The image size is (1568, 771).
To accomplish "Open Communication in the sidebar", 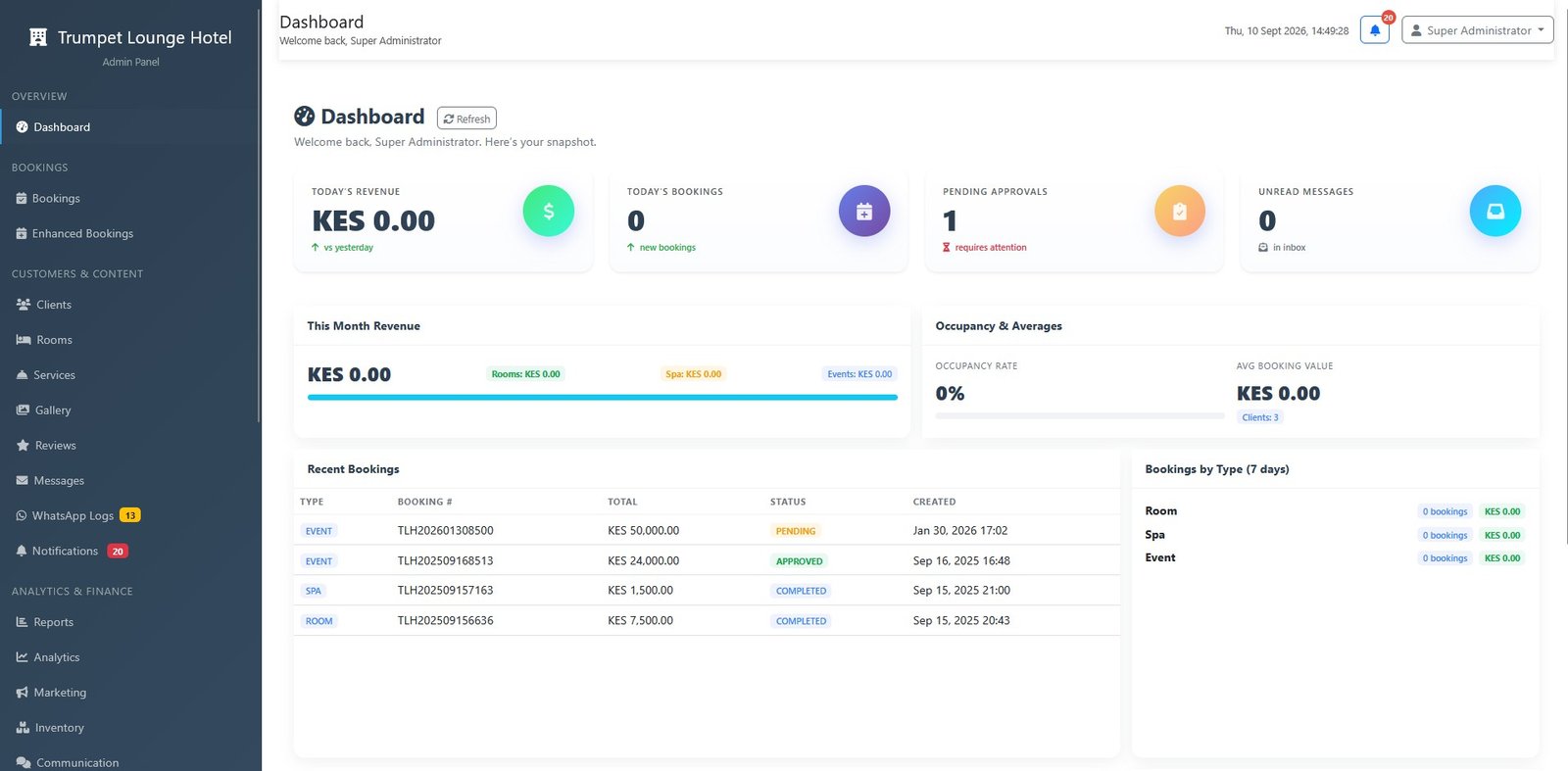I will click(130, 761).
